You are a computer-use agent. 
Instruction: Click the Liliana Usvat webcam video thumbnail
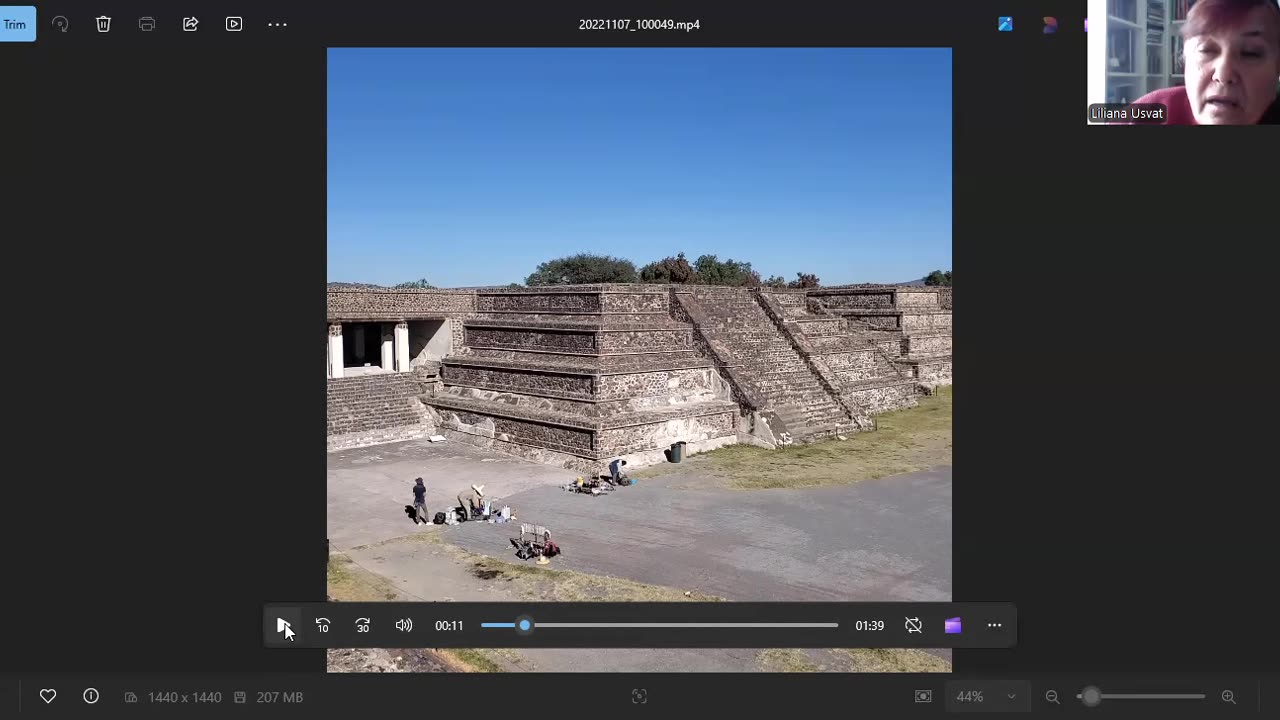click(1183, 62)
